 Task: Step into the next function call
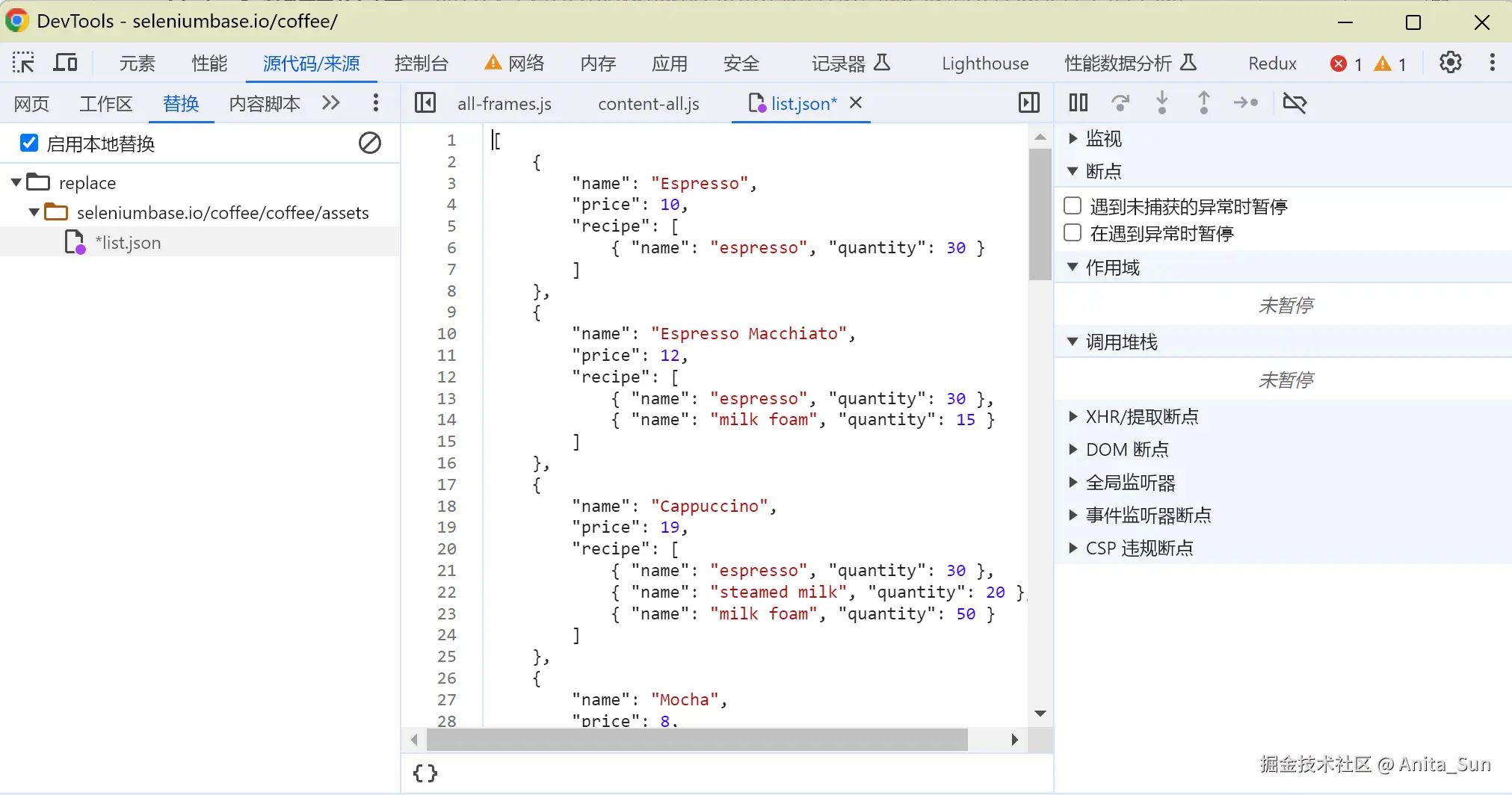(1162, 103)
